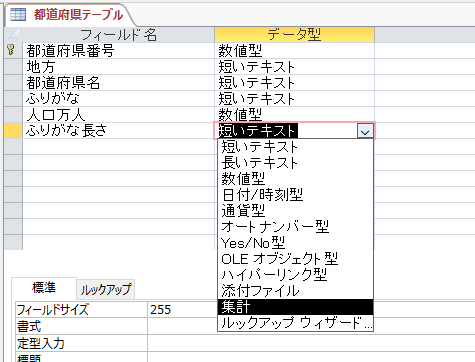Screen dimensions: 475x362
Task: Click the 都道府県名 field name cell
Action: point(118,82)
